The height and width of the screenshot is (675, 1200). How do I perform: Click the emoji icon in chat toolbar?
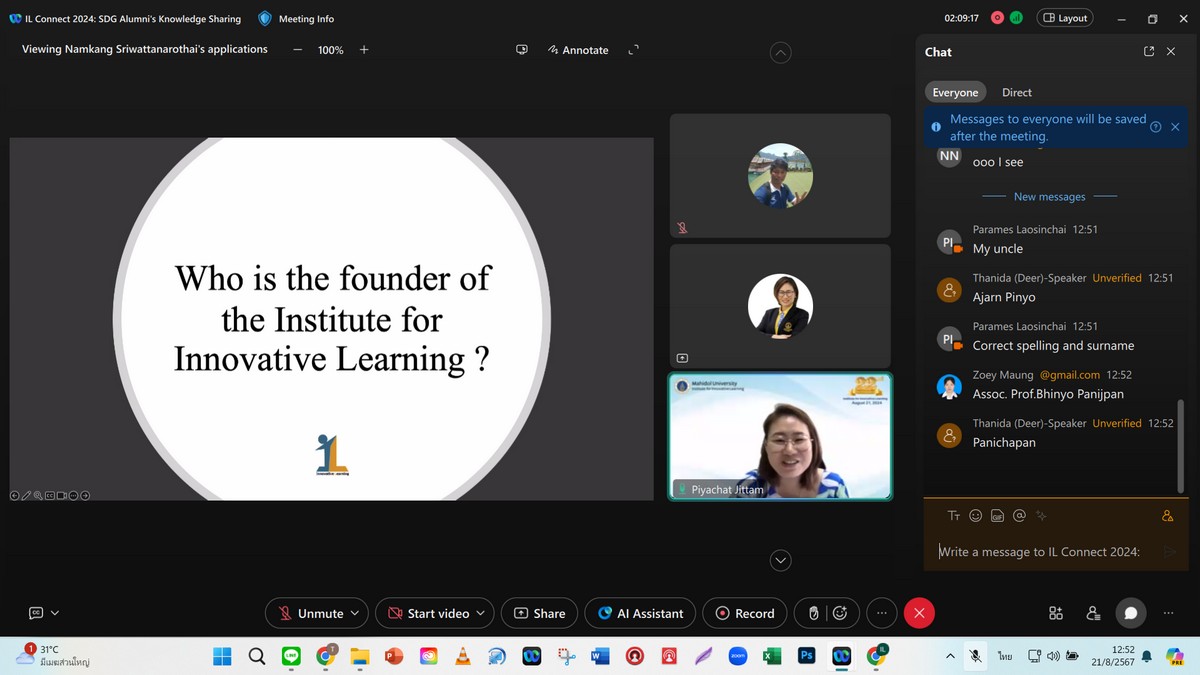[x=976, y=516]
